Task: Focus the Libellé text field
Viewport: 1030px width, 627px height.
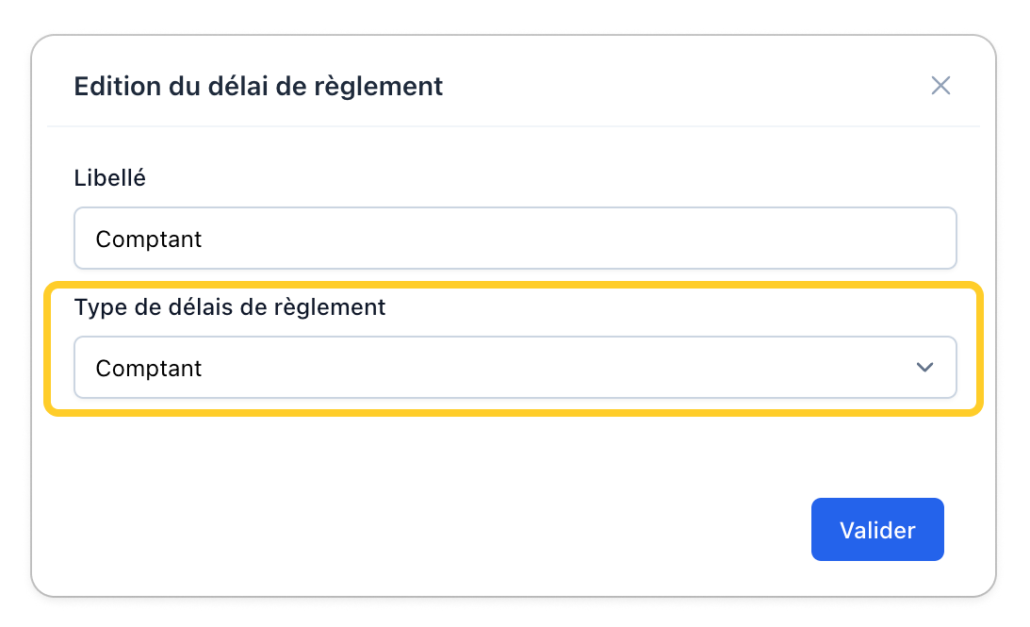Action: coord(515,239)
